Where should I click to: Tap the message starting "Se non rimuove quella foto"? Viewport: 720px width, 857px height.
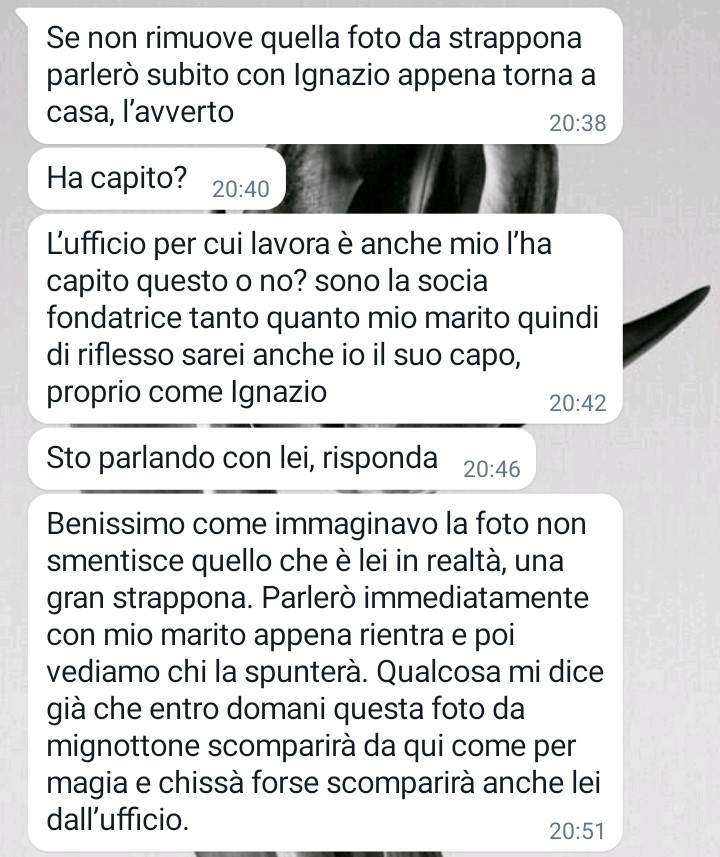(325, 75)
